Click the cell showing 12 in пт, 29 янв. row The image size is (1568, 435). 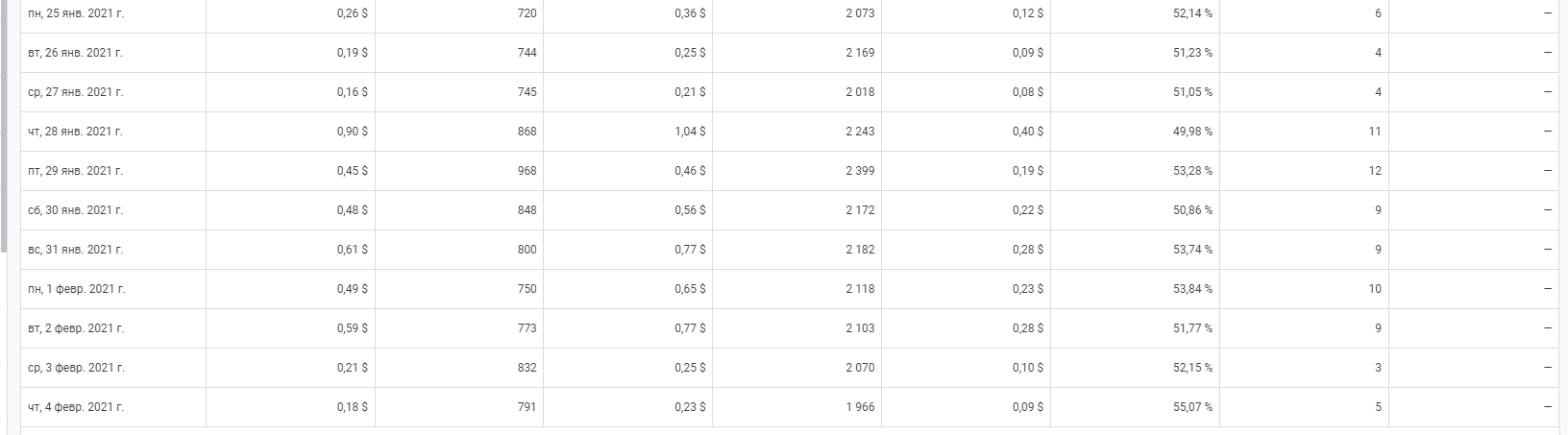[1375, 171]
